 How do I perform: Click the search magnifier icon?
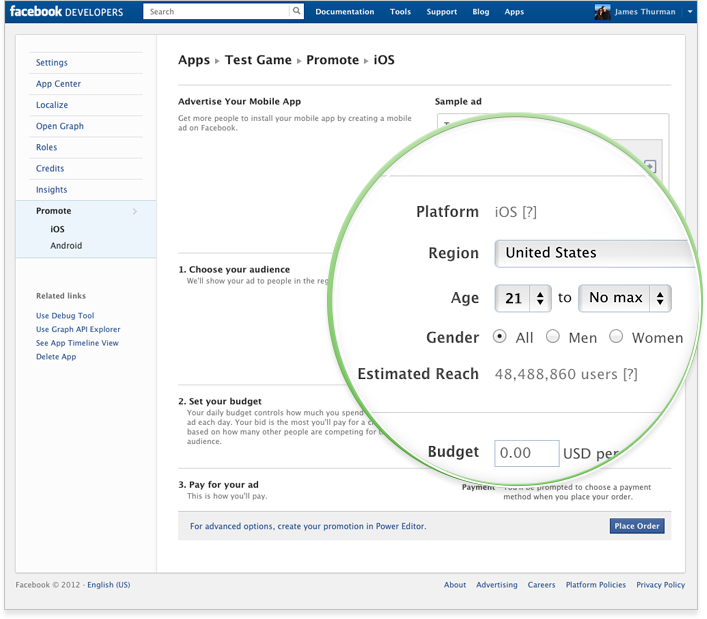(x=296, y=11)
